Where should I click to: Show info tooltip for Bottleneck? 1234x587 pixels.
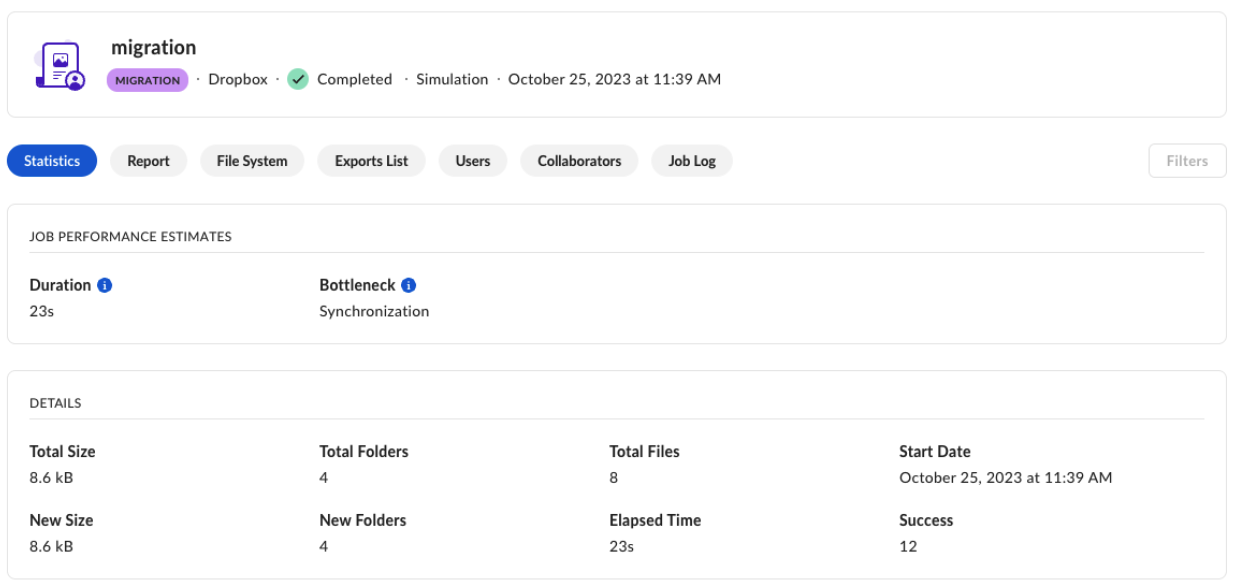[408, 285]
